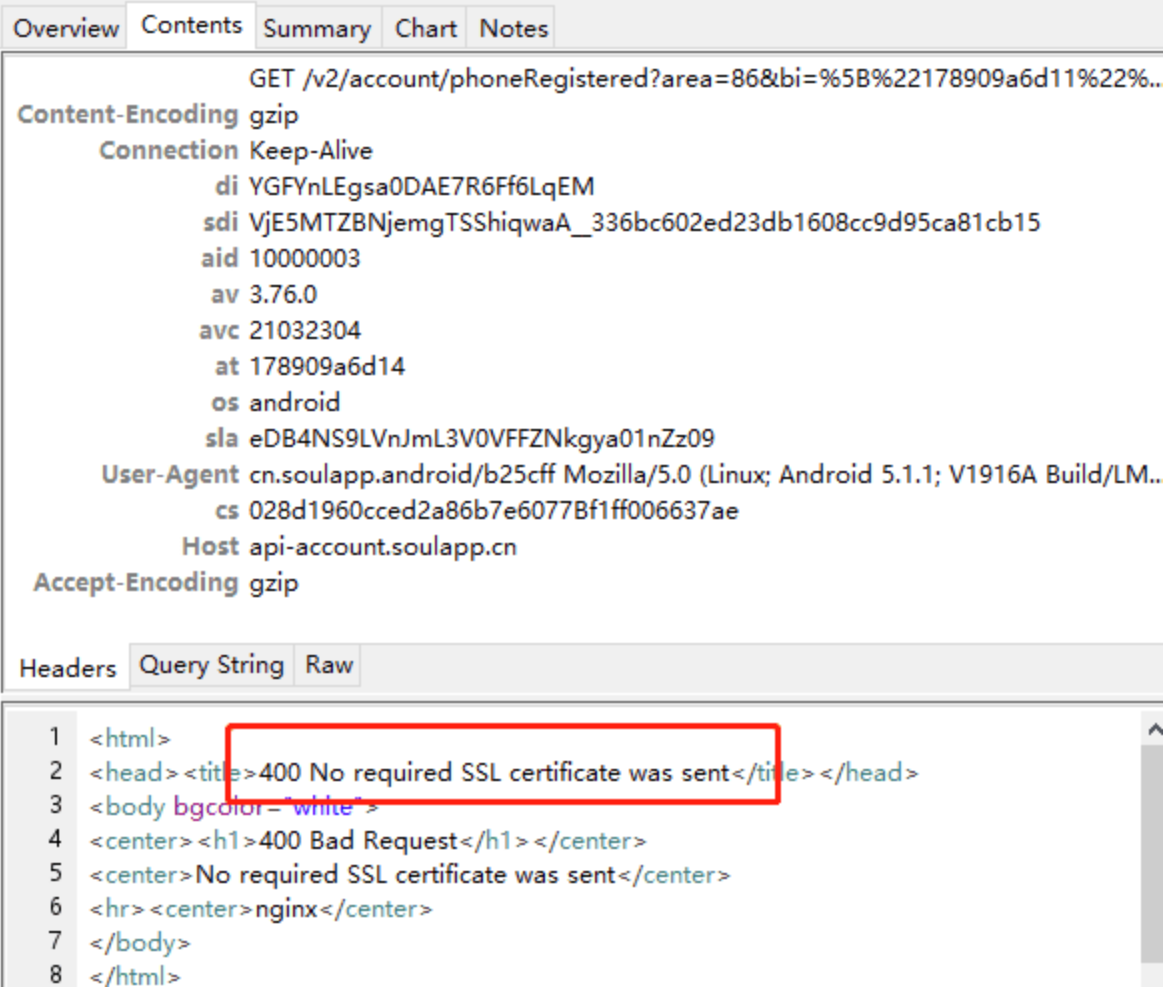
Task: Click the closing html tag on line 8
Action: (135, 976)
